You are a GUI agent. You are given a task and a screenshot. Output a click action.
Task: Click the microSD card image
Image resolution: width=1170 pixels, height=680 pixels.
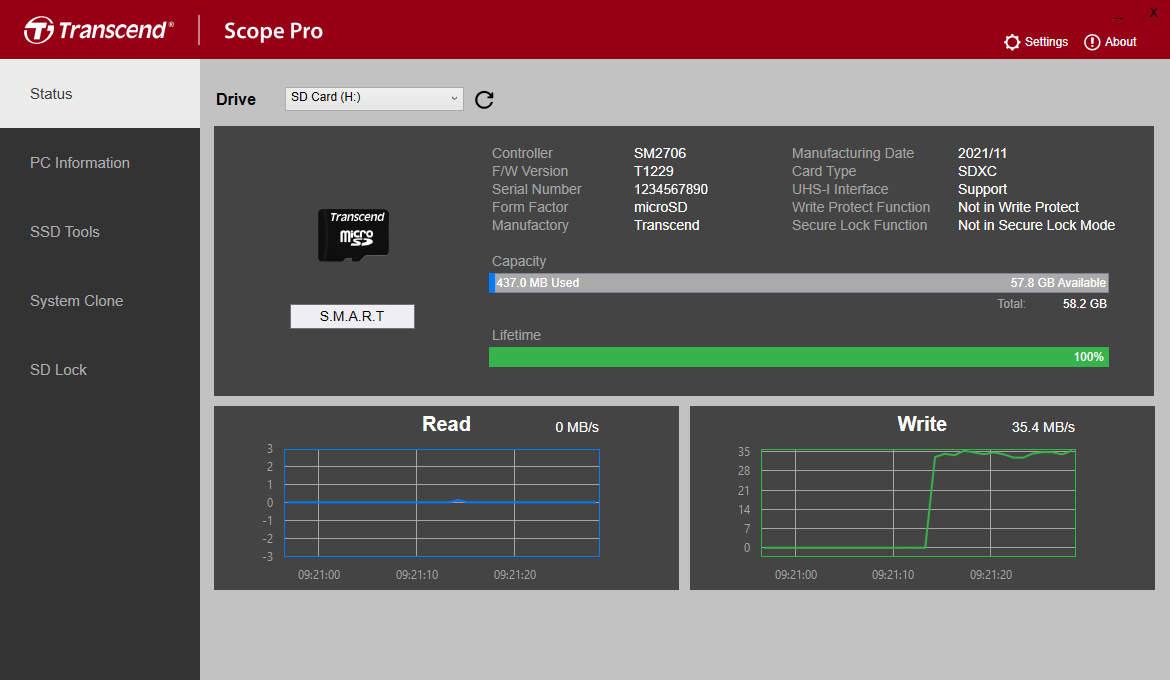pyautogui.click(x=354, y=235)
